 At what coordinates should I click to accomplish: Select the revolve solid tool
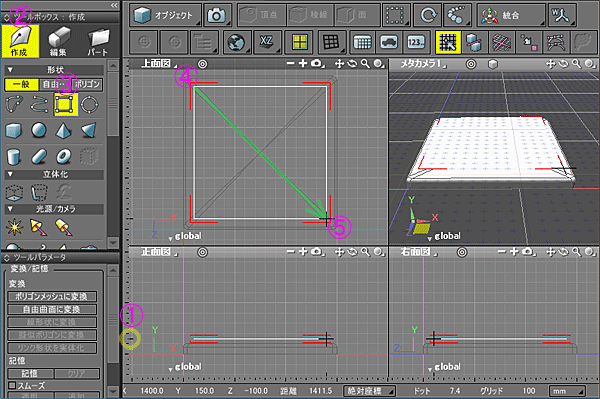[x=39, y=192]
